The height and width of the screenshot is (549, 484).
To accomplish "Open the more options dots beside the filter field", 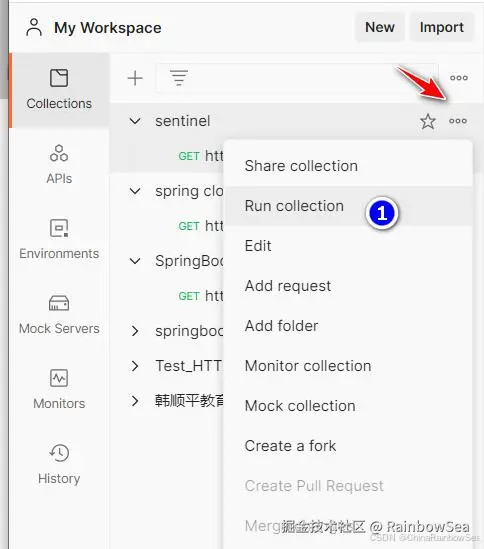I will pyautogui.click(x=459, y=78).
